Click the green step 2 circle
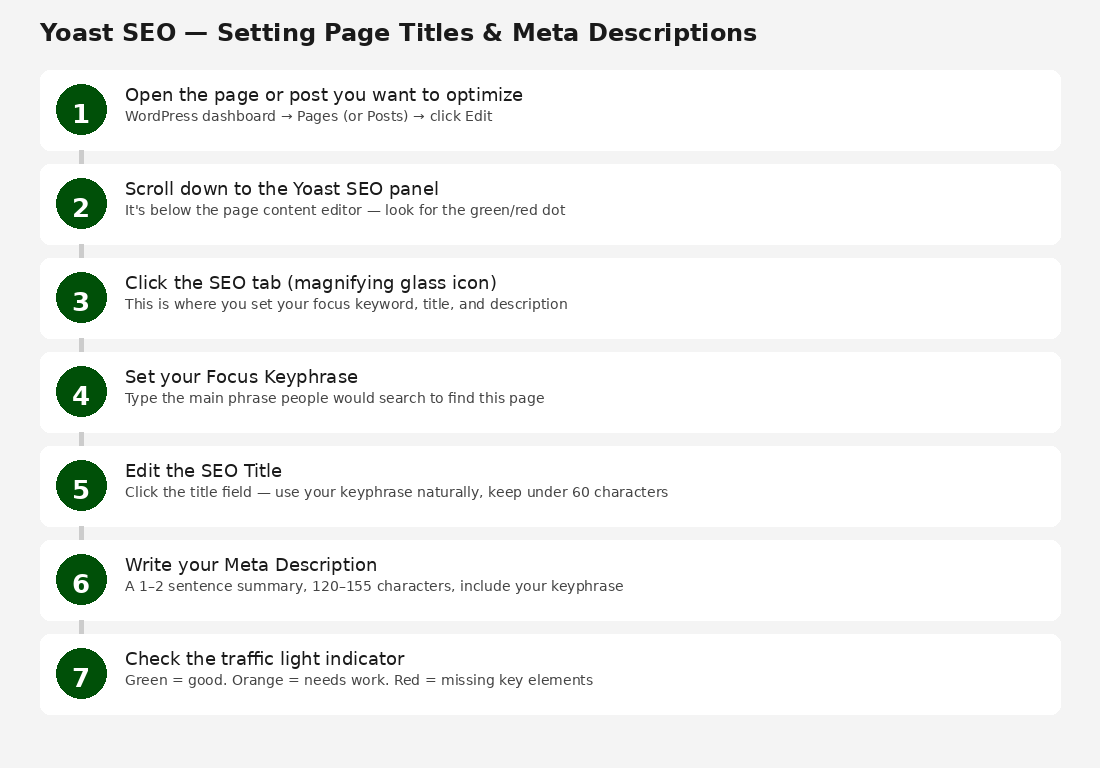Viewport: 1100px width, 768px height. [x=81, y=204]
